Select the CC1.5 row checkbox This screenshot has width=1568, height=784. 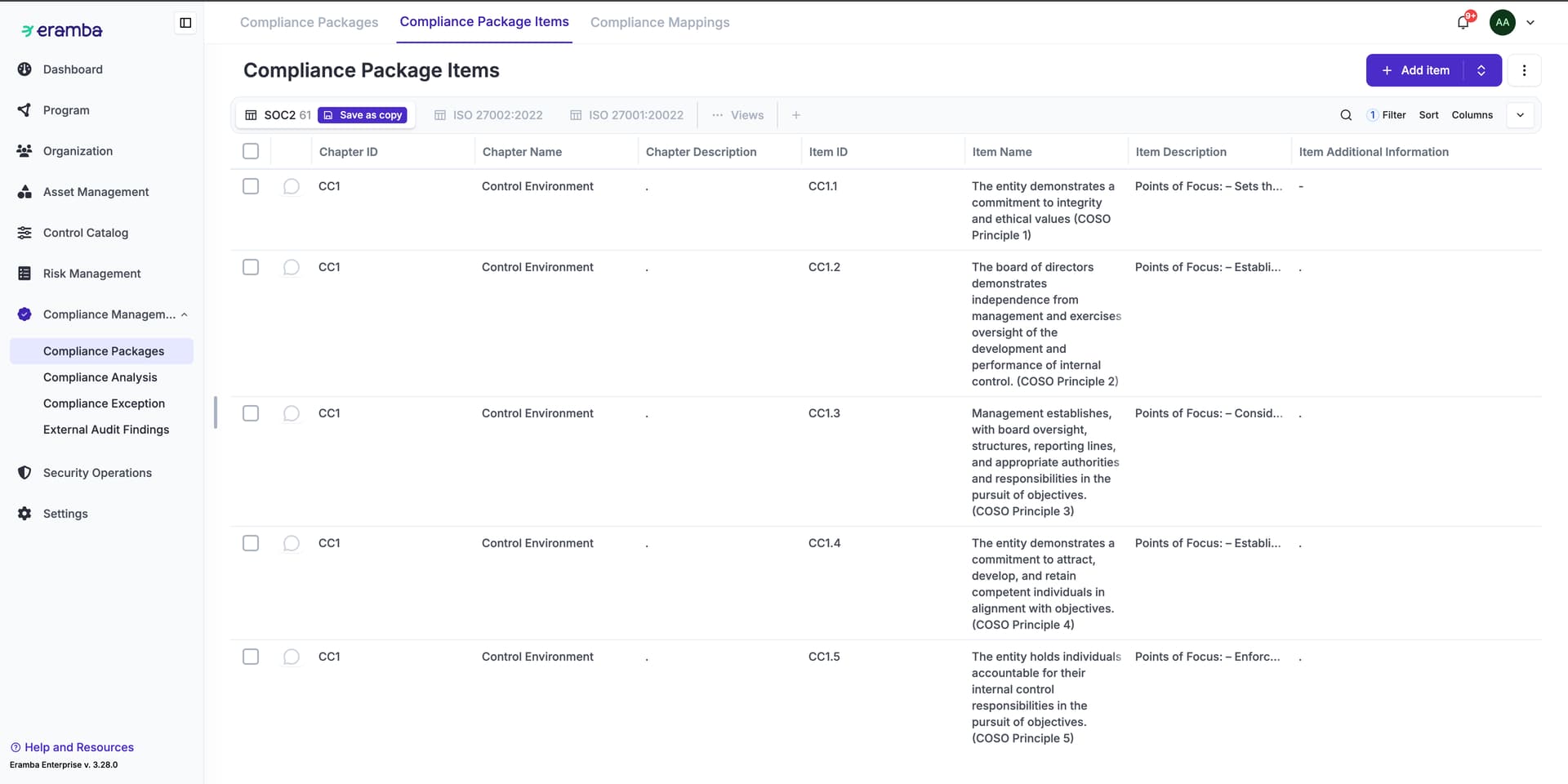pyautogui.click(x=251, y=657)
